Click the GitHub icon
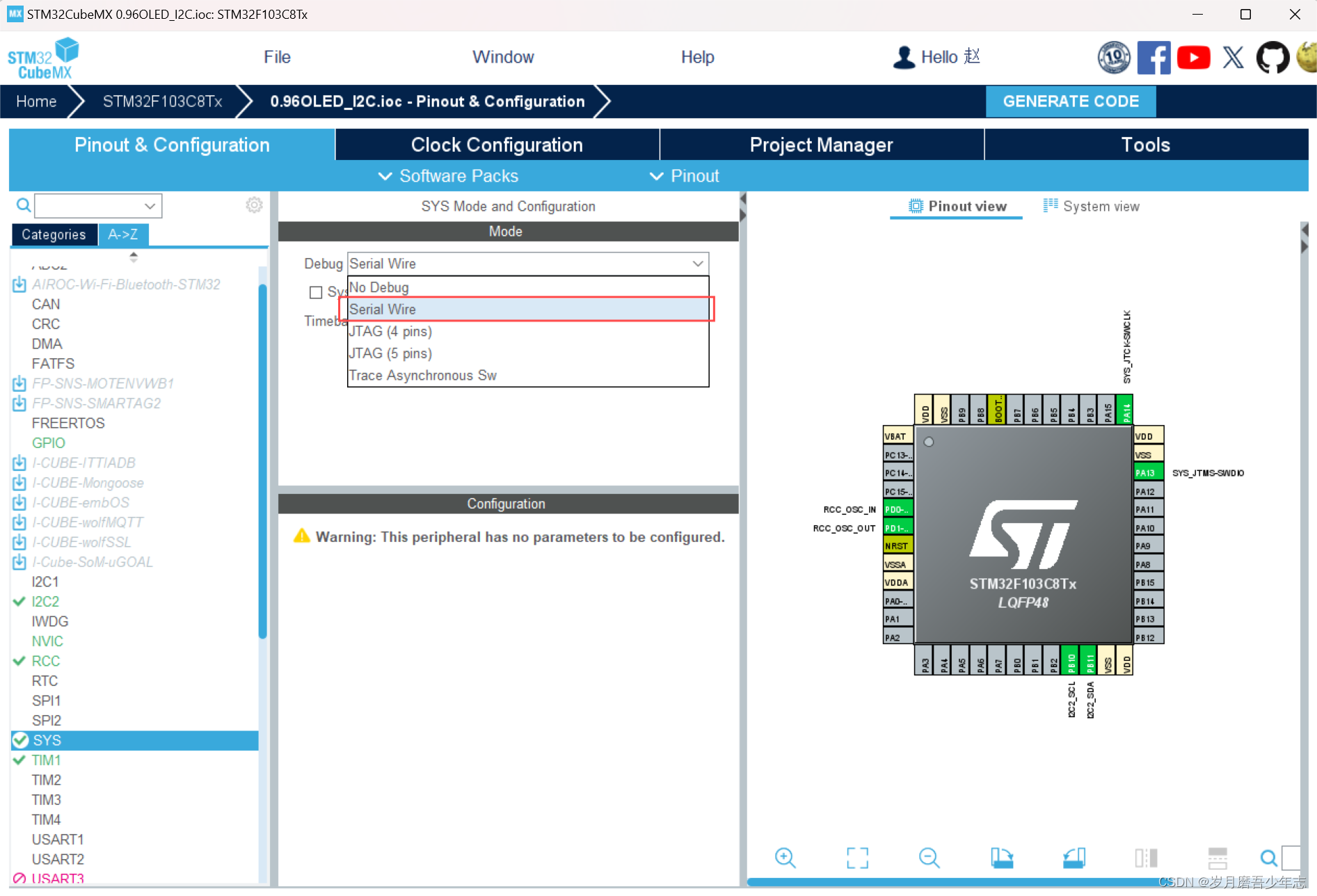The width and height of the screenshot is (1317, 896). tap(1272, 57)
